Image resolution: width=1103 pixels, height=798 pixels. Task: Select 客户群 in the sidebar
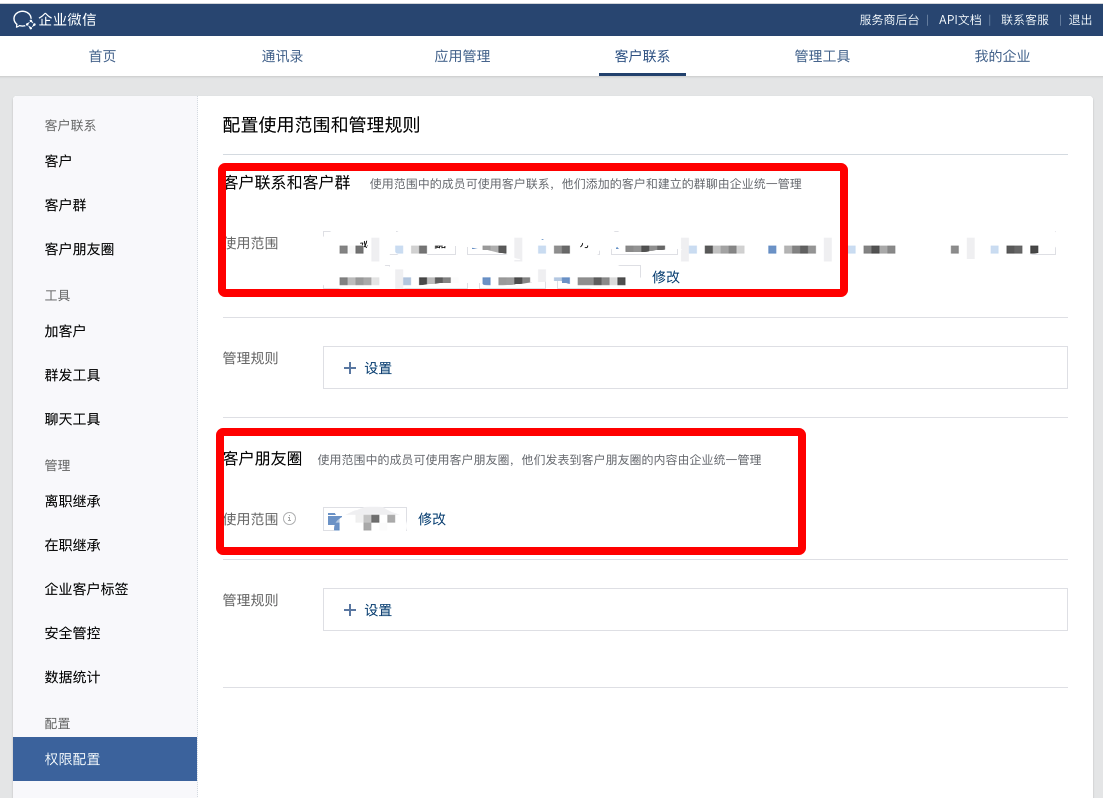65,205
